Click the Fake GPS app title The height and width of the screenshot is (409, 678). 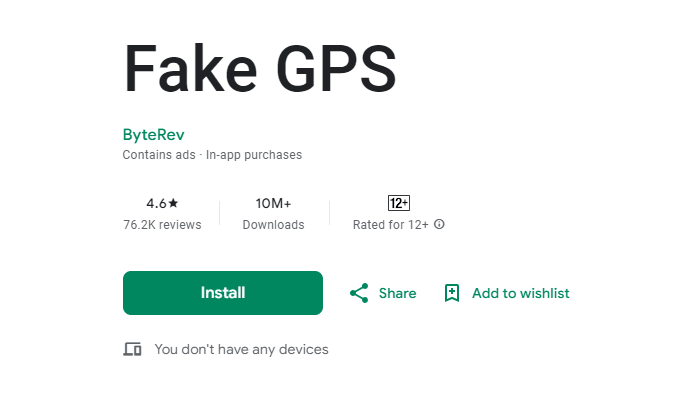point(259,70)
